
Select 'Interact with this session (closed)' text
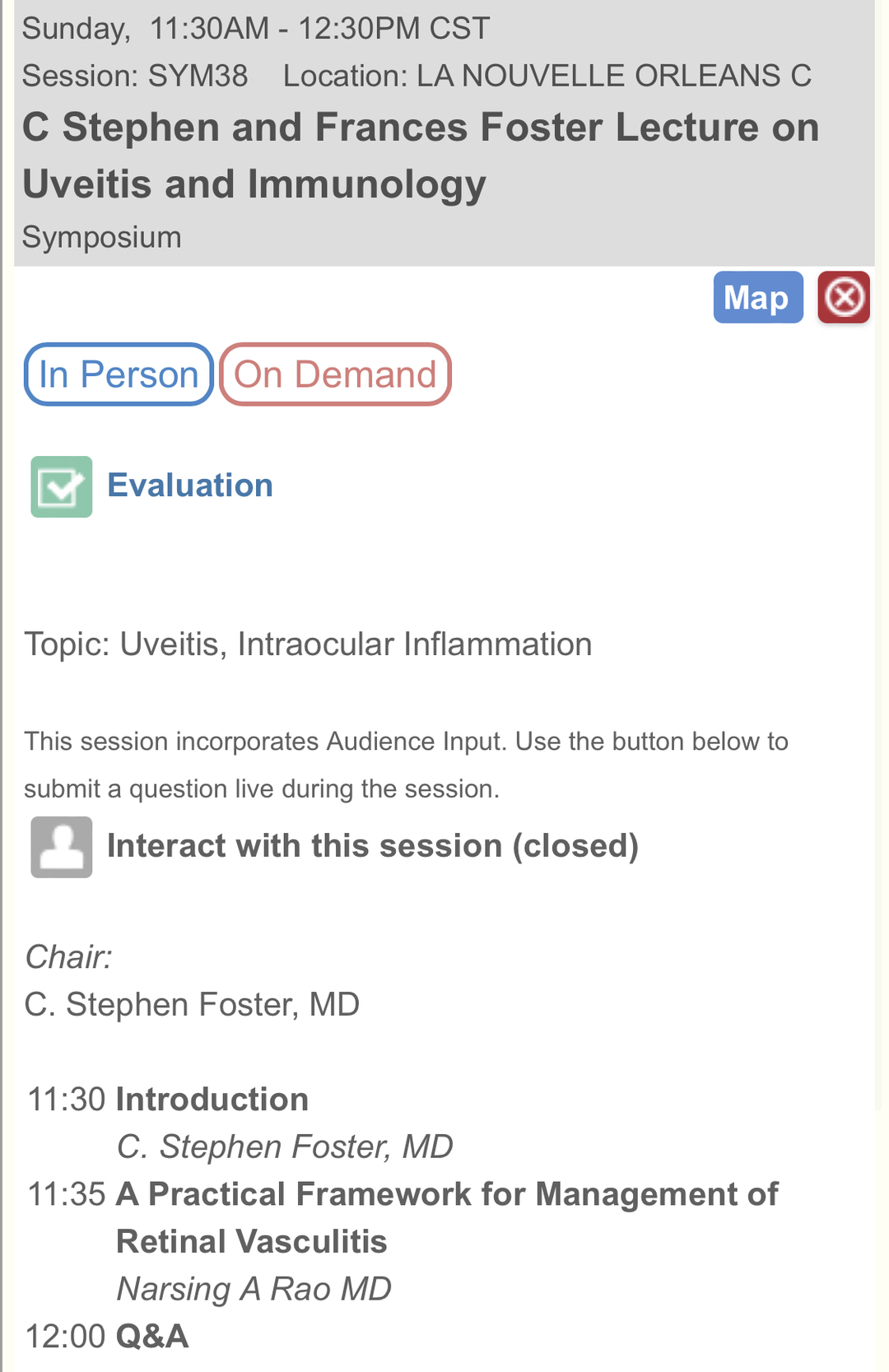(x=373, y=846)
